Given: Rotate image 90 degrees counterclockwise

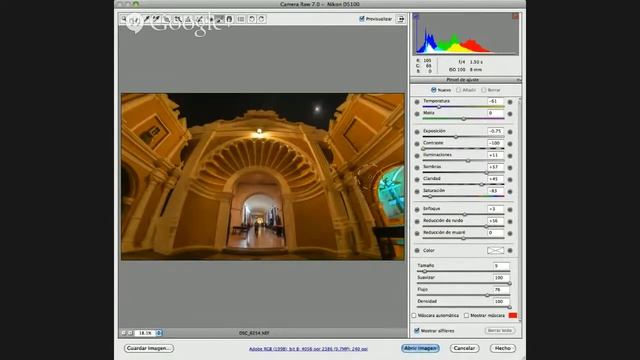Looking at the screenshot, I should 252,19.
